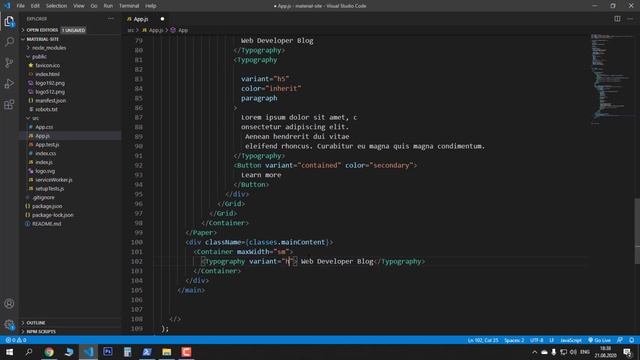The width and height of the screenshot is (640, 360).
Task: Open Windows taskbar search
Action: click(29, 352)
